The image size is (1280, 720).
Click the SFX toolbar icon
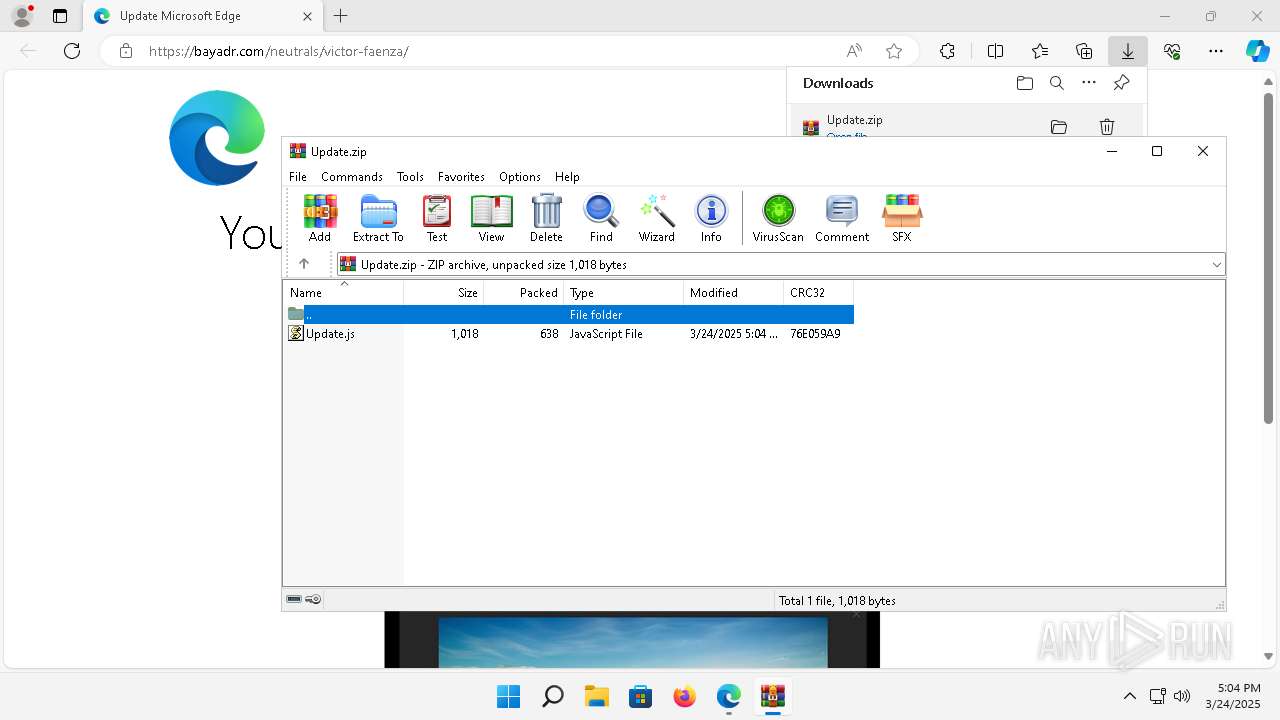[902, 218]
